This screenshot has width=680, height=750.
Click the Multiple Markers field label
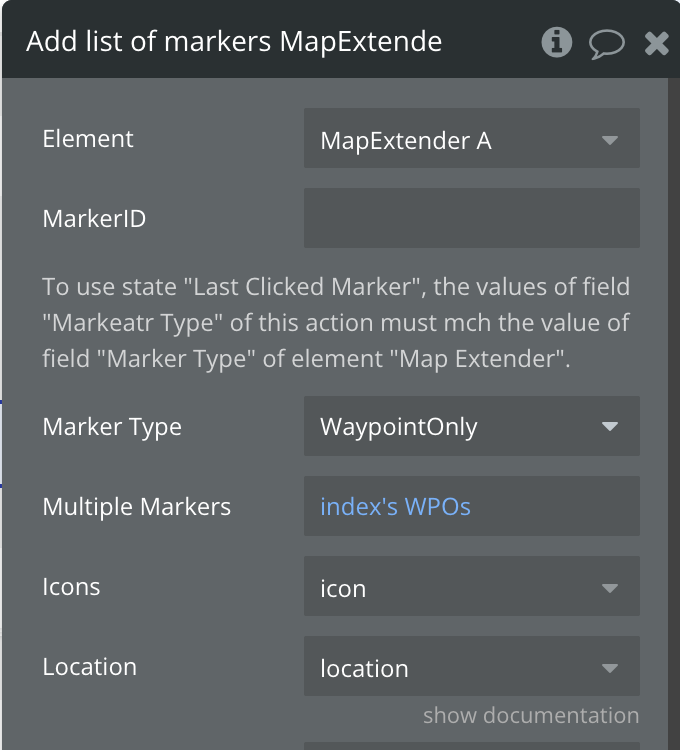136,507
